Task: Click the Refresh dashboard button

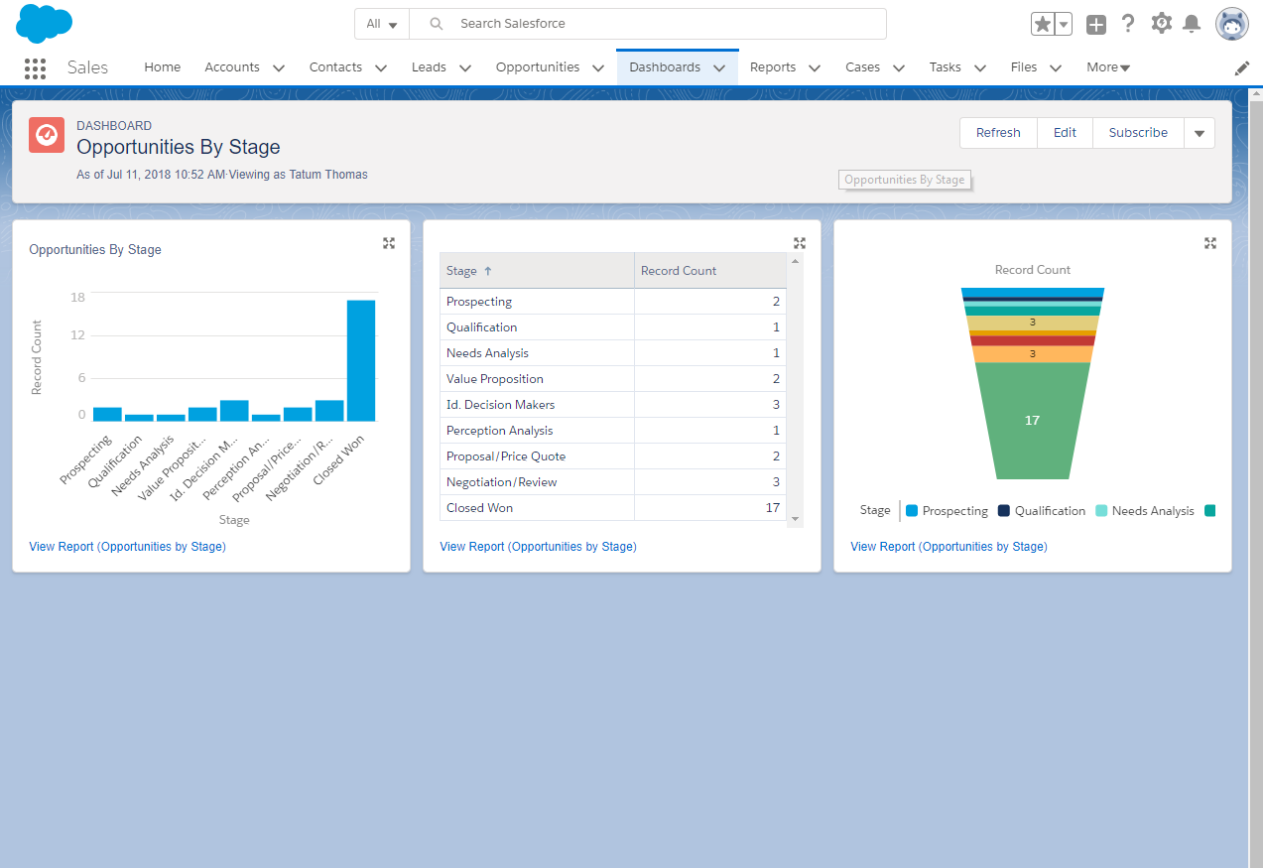Action: 998,133
